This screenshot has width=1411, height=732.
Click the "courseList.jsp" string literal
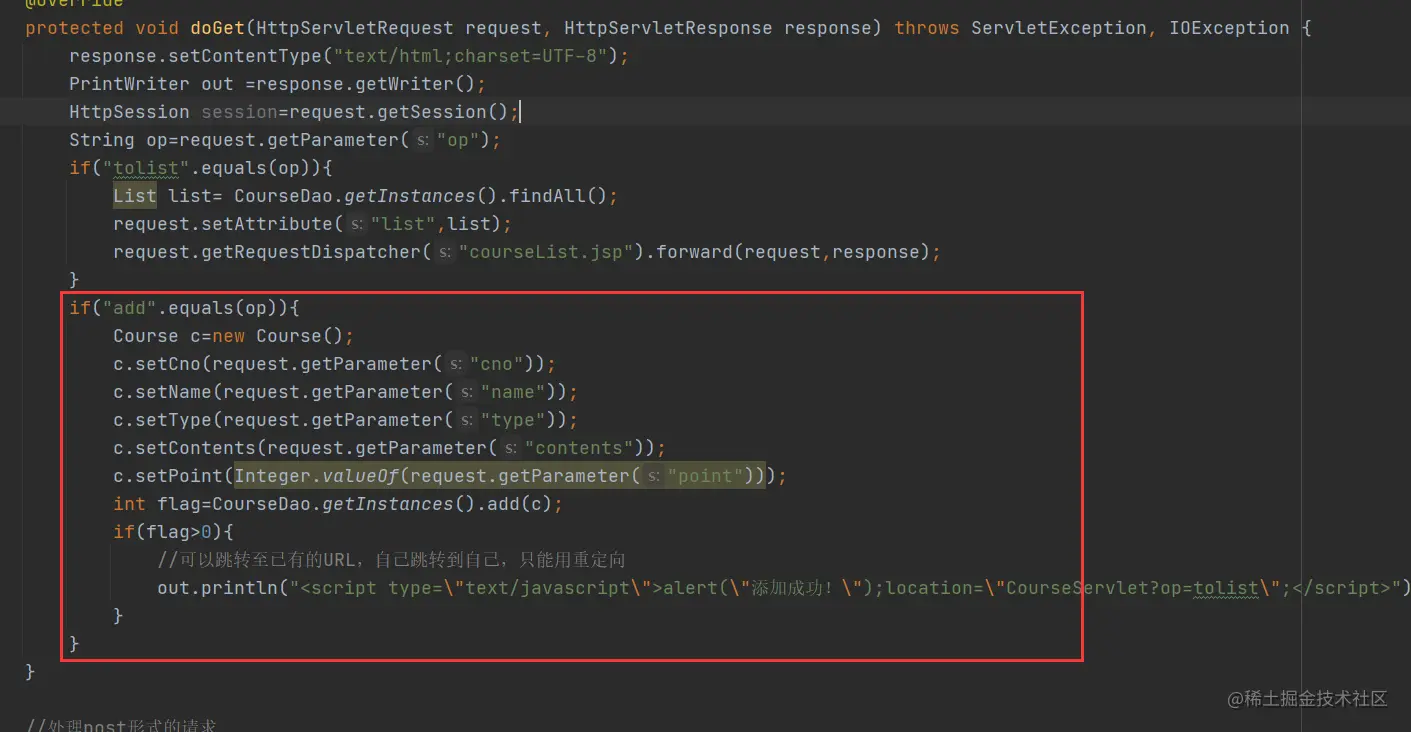(547, 252)
